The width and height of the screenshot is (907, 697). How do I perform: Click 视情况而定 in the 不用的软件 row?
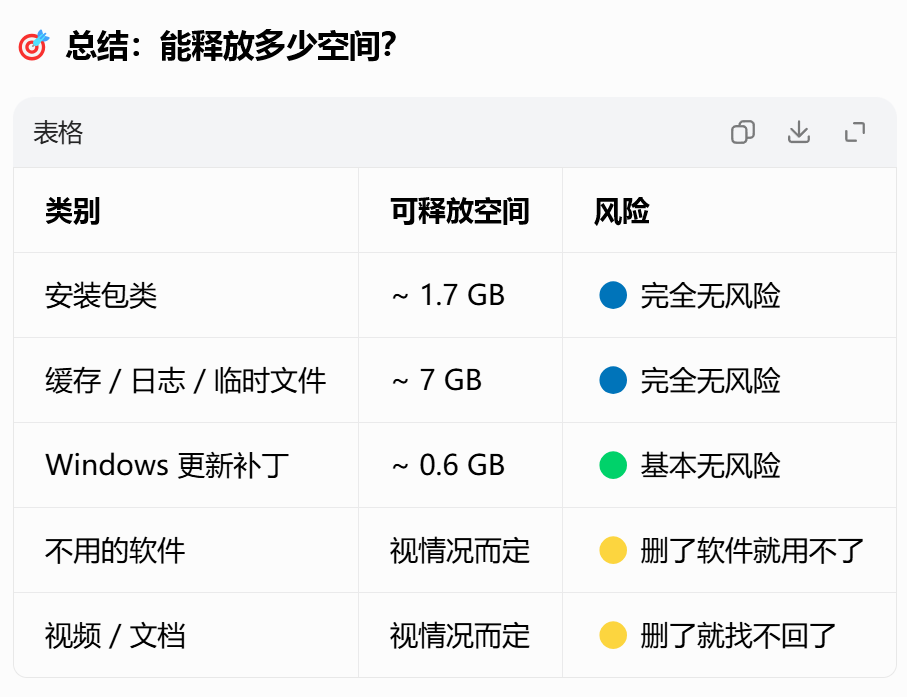click(460, 551)
